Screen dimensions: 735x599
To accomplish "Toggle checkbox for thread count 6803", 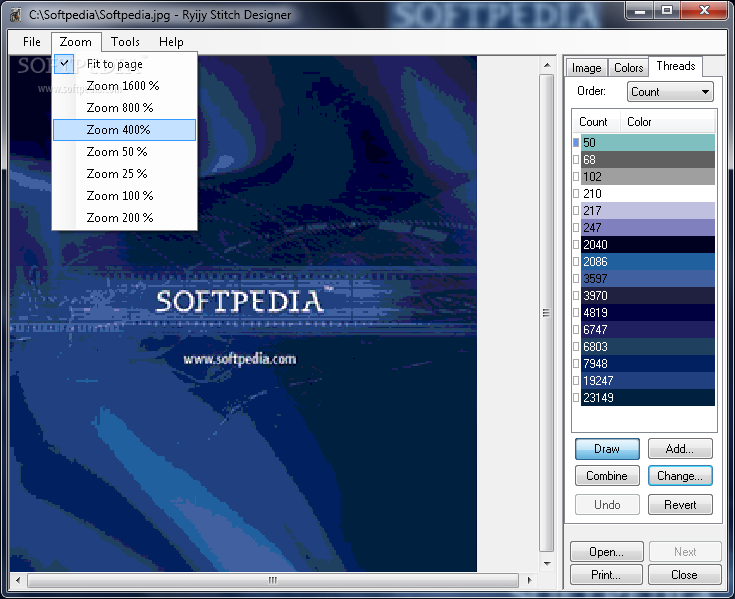I will [x=576, y=347].
